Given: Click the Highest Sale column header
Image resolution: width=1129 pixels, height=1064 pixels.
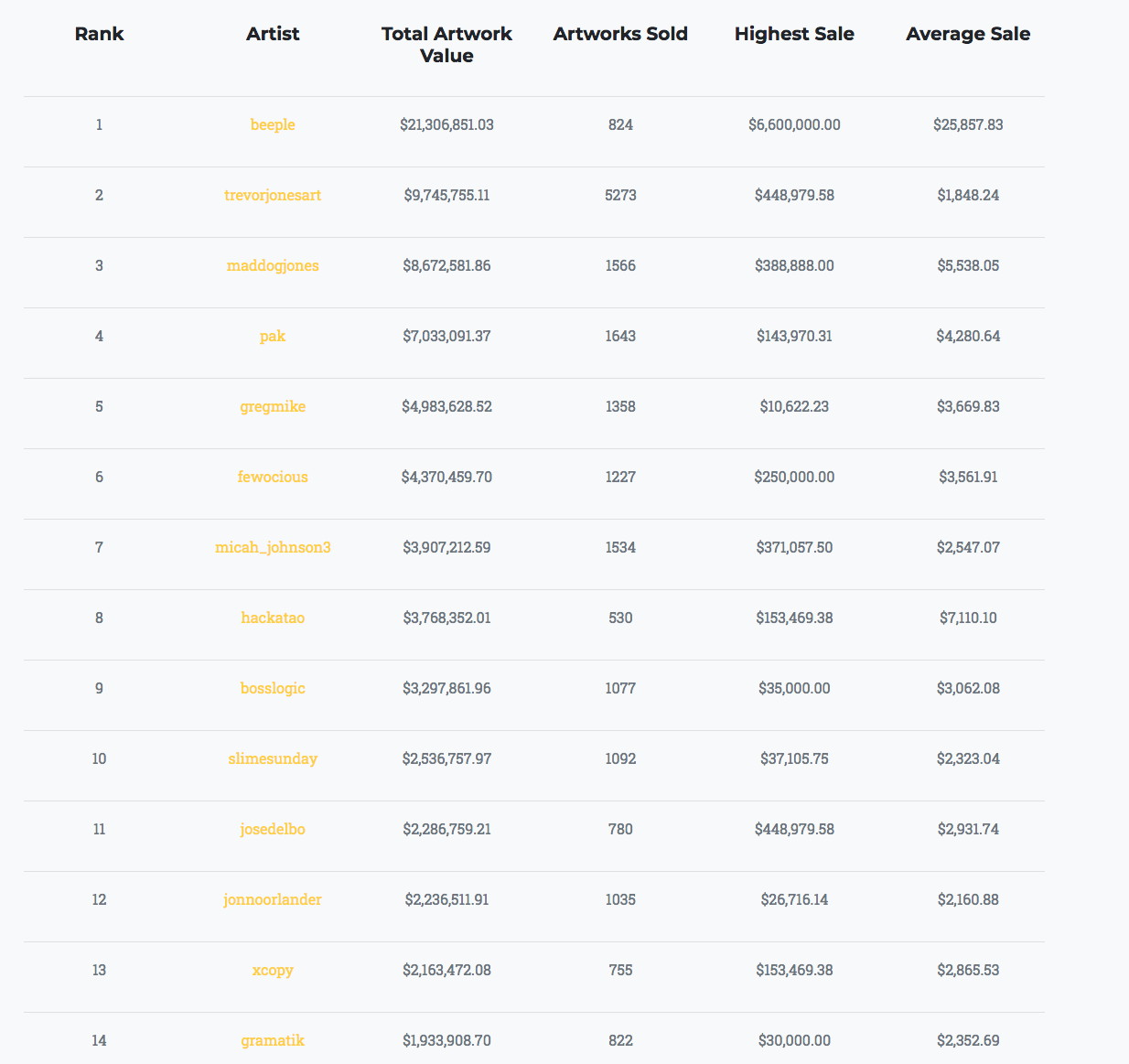Looking at the screenshot, I should pyautogui.click(x=794, y=34).
